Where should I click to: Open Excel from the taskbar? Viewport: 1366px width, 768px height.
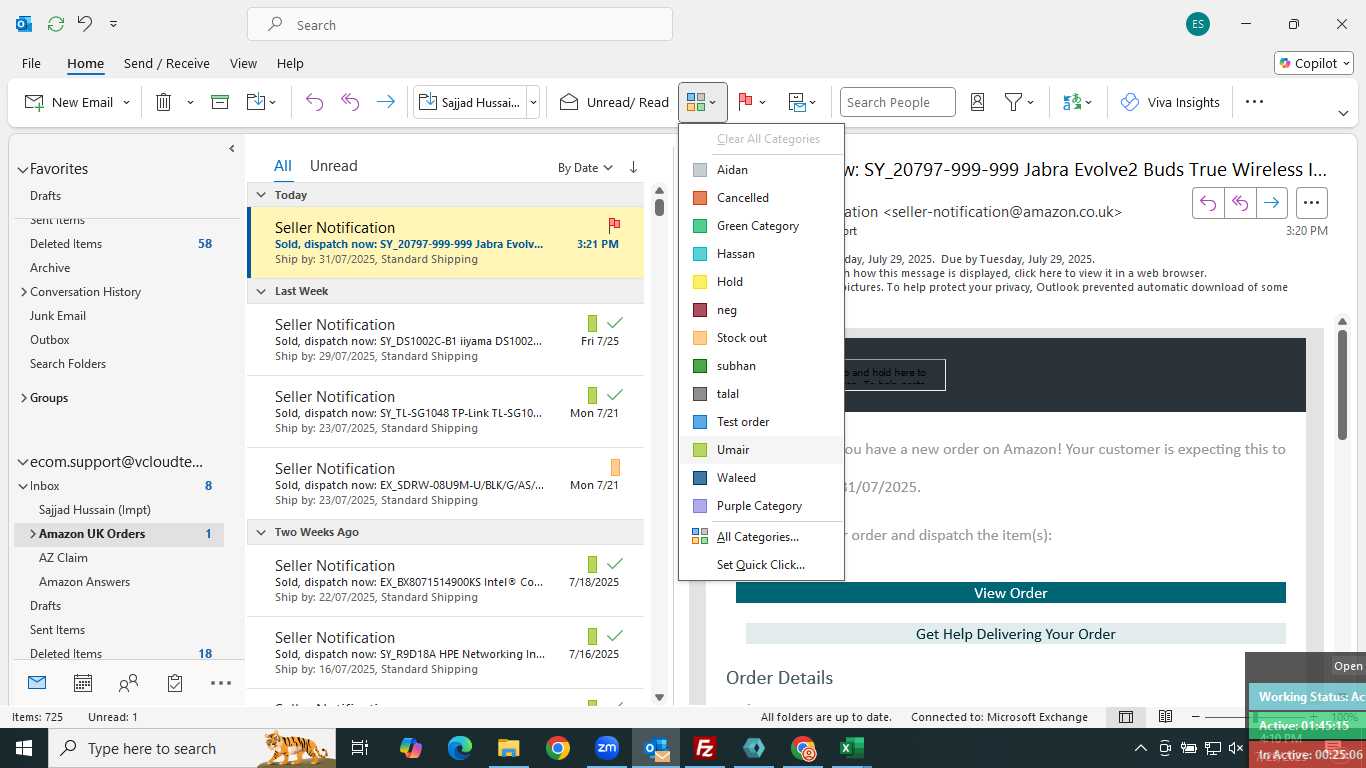coord(852,748)
